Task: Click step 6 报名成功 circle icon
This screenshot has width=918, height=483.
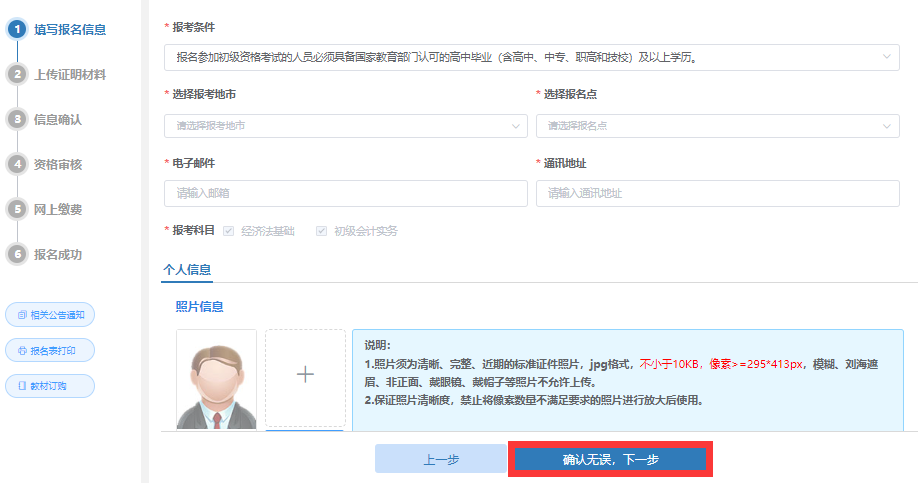Action: (x=16, y=254)
